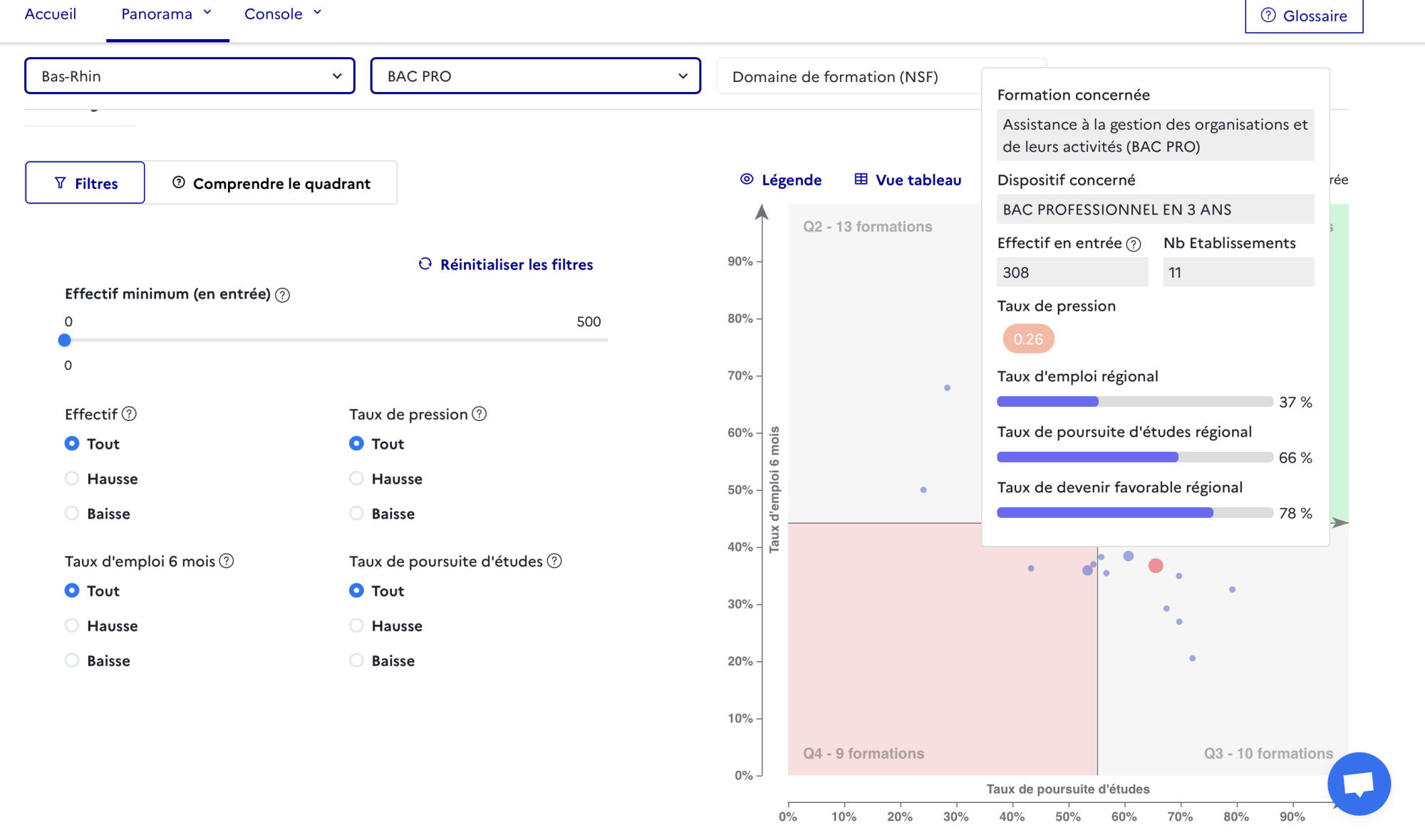Open the Glossaire button
1425x840 pixels.
1304,16
